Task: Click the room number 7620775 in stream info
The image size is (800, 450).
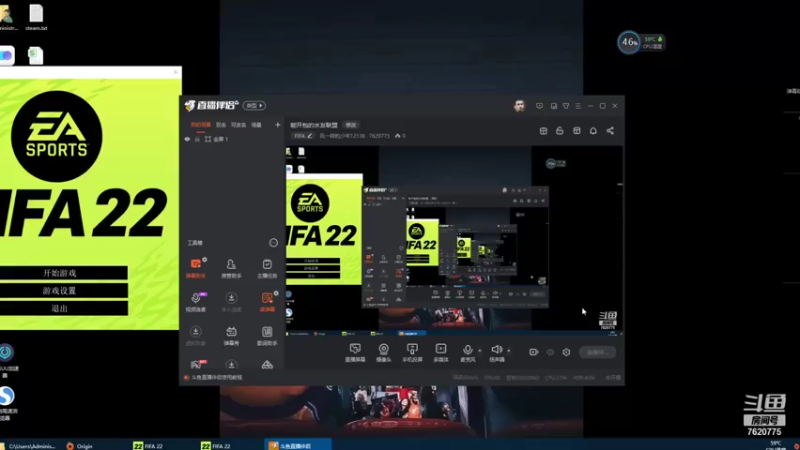Action: point(379,136)
